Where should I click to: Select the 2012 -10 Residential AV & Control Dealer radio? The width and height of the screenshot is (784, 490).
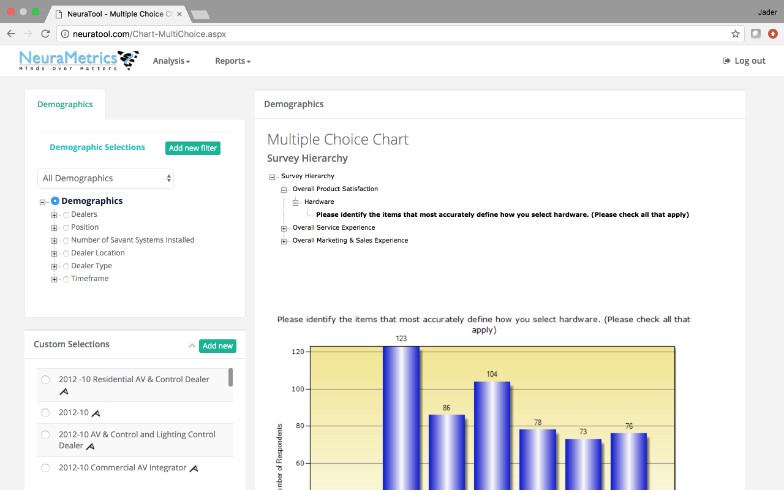coord(46,380)
